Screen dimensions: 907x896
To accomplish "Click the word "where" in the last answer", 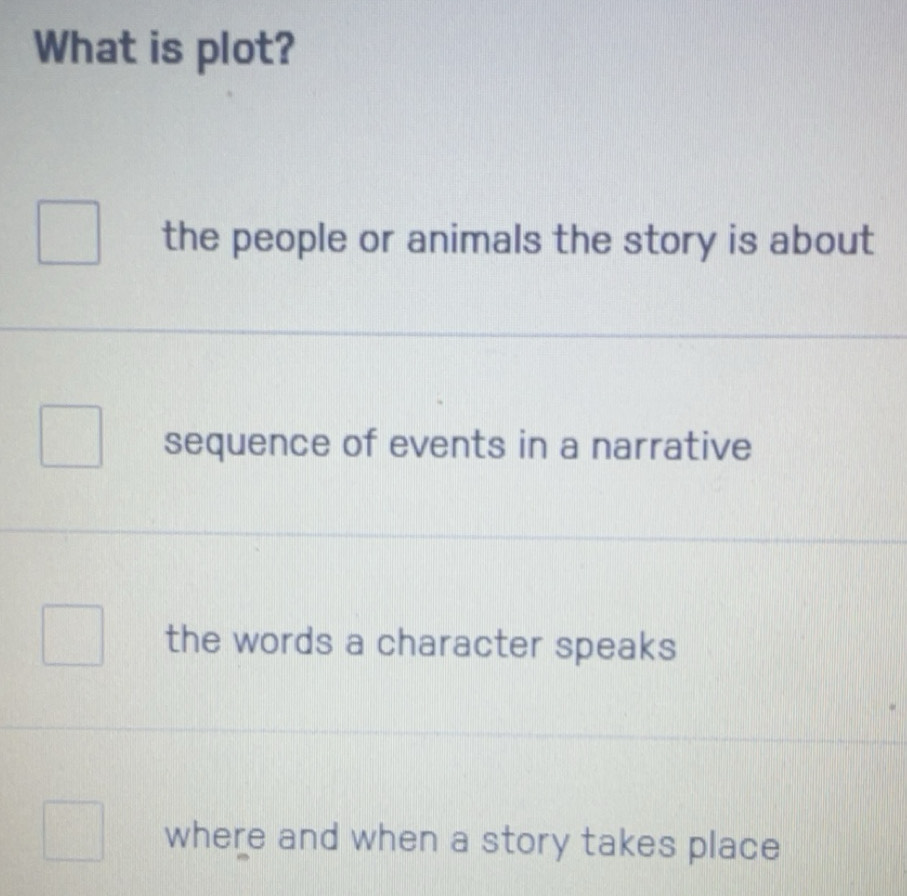I will point(215,839).
